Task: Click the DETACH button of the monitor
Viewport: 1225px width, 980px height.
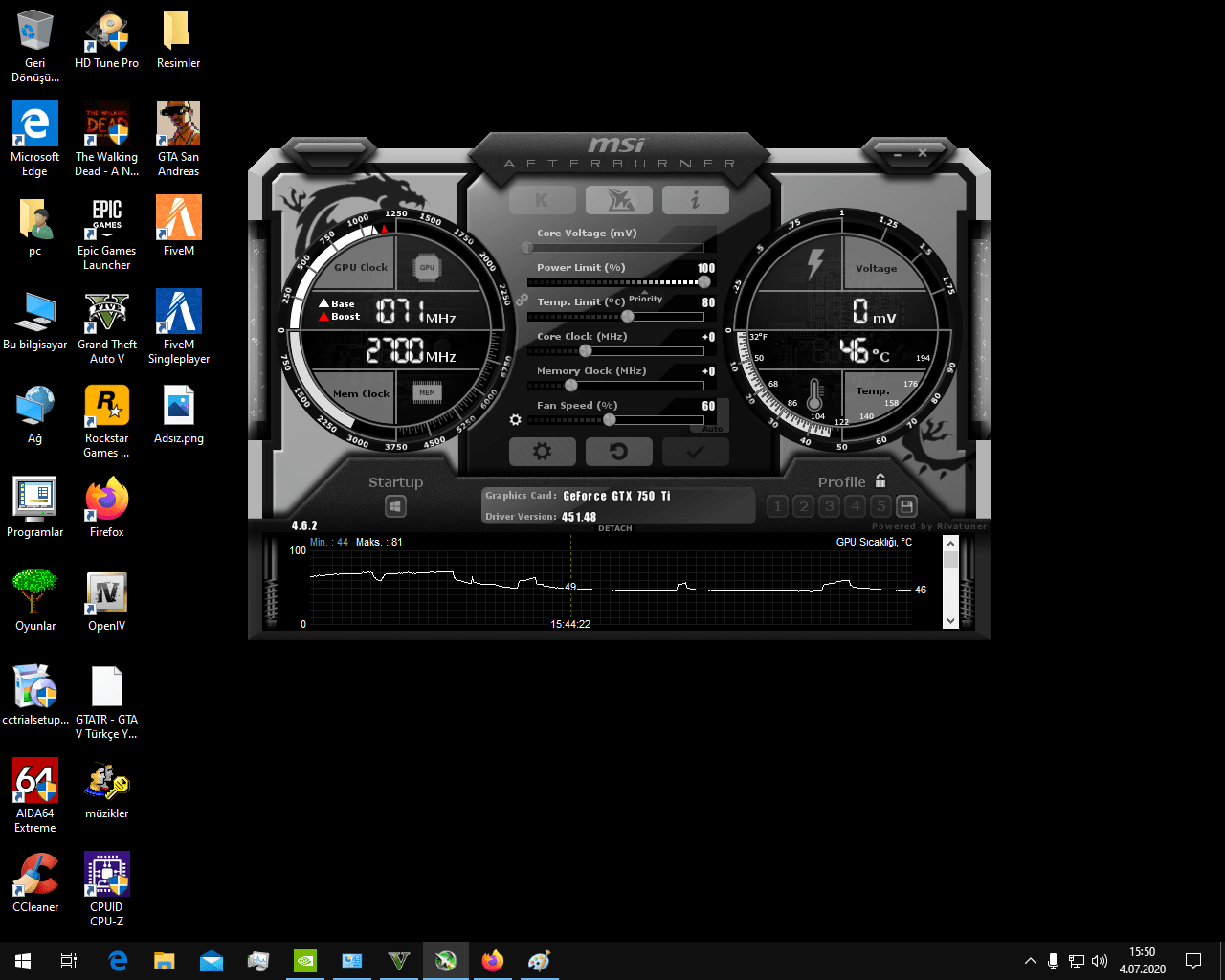Action: 615,528
